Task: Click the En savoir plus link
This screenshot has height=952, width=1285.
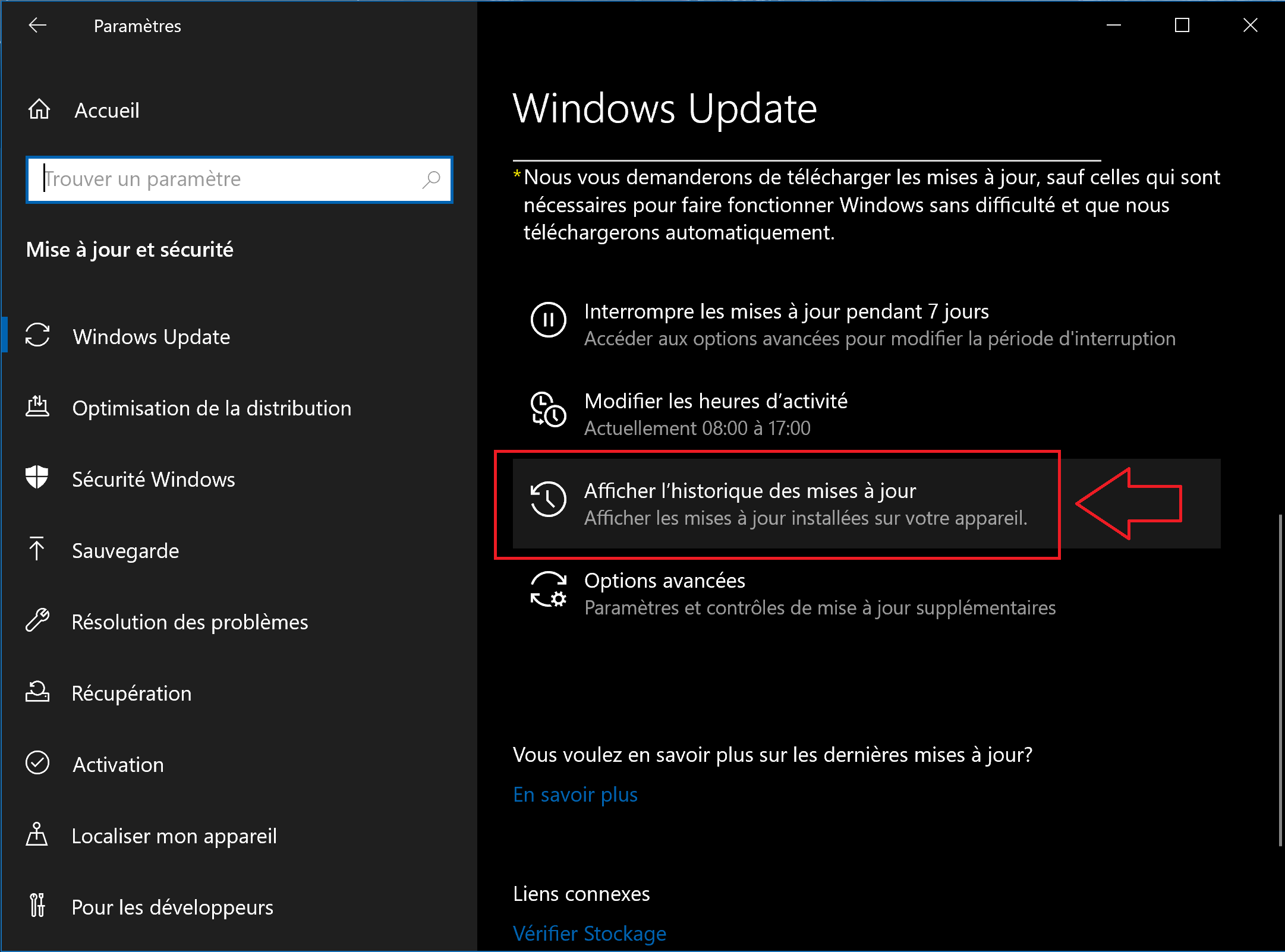Action: coord(575,795)
